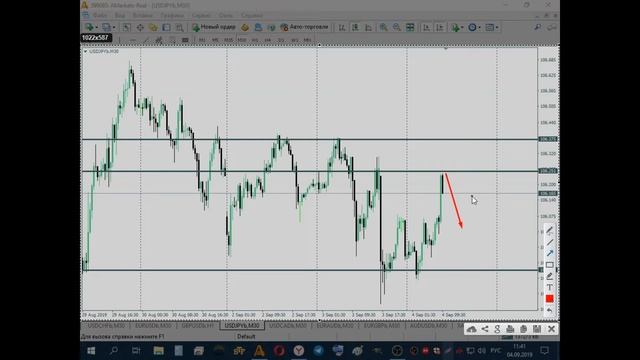Switch to the GBPUSD,H1 chart tab
This screenshot has width=640, height=360.
point(198,326)
